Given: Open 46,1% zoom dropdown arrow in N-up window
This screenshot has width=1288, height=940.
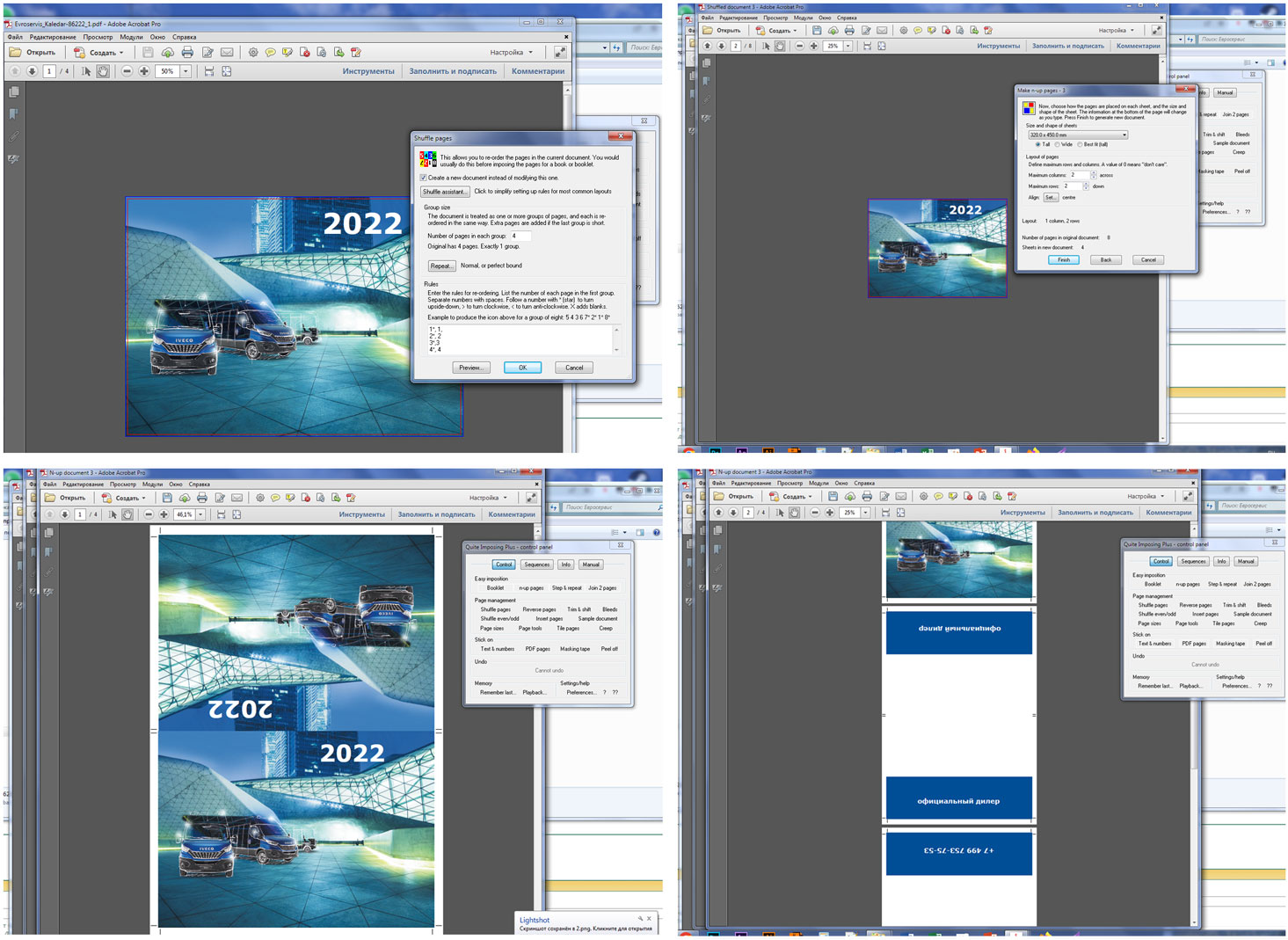Looking at the screenshot, I should pos(200,514).
